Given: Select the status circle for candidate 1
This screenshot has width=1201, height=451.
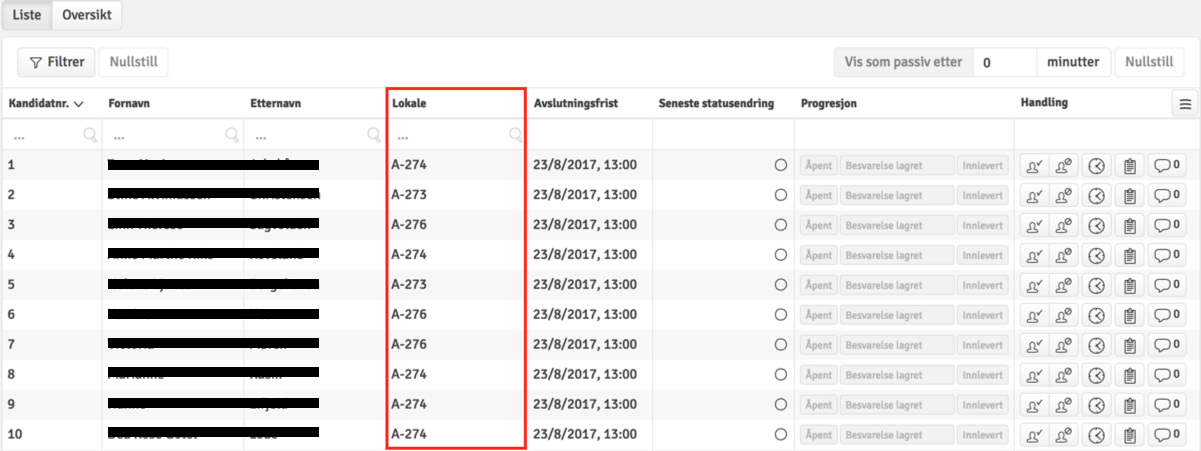Looking at the screenshot, I should [x=780, y=166].
